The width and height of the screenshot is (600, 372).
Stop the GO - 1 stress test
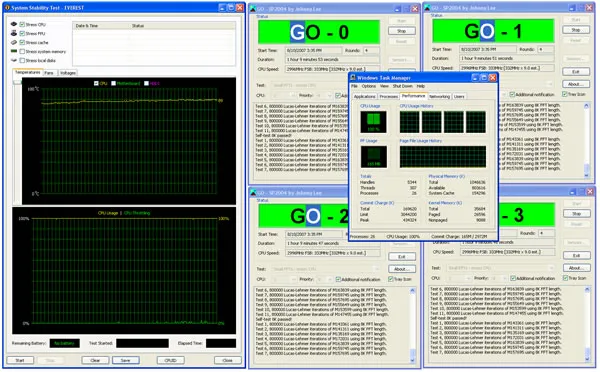[576, 30]
